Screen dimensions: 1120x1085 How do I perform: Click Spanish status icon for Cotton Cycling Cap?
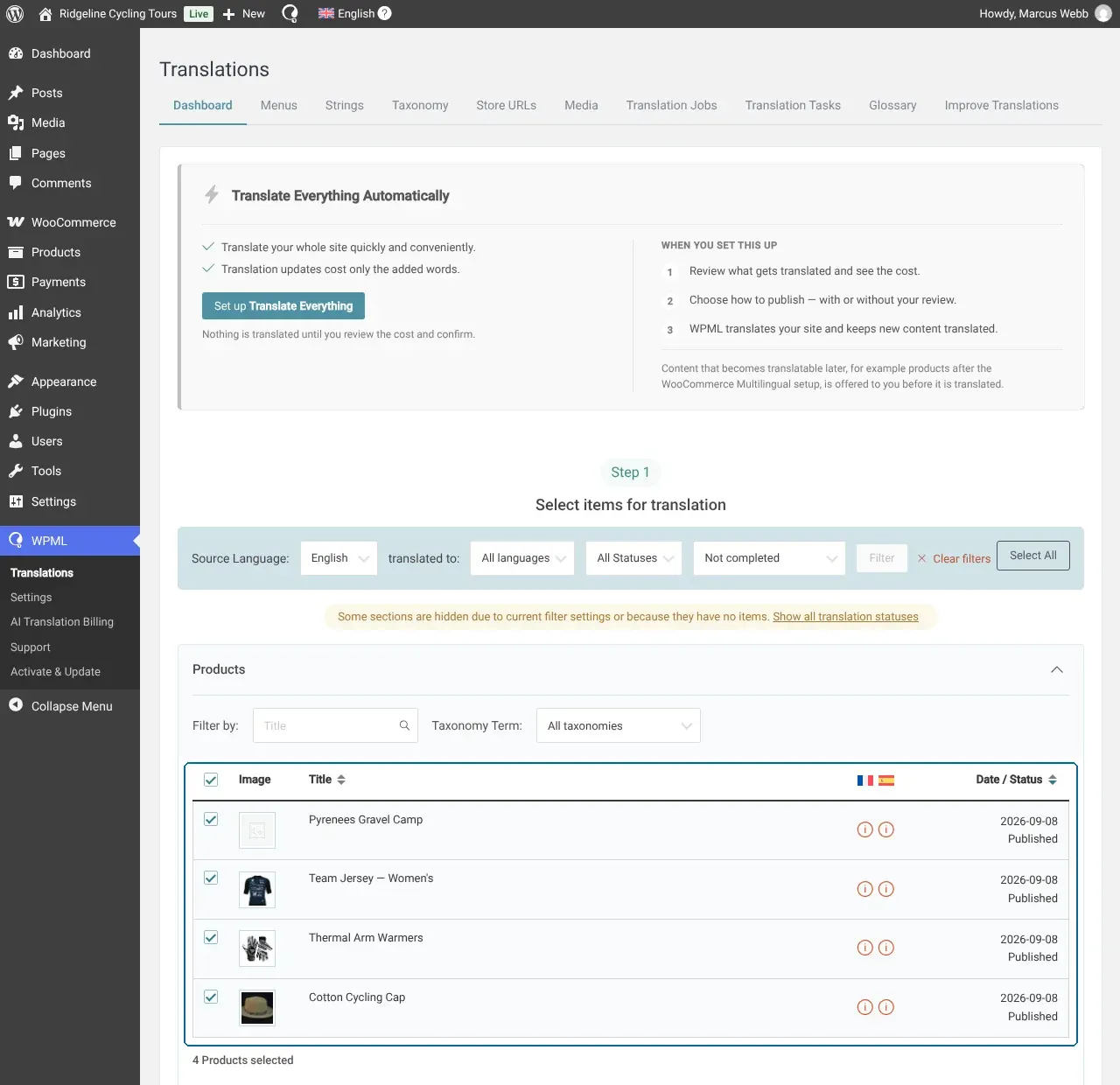886,1007
